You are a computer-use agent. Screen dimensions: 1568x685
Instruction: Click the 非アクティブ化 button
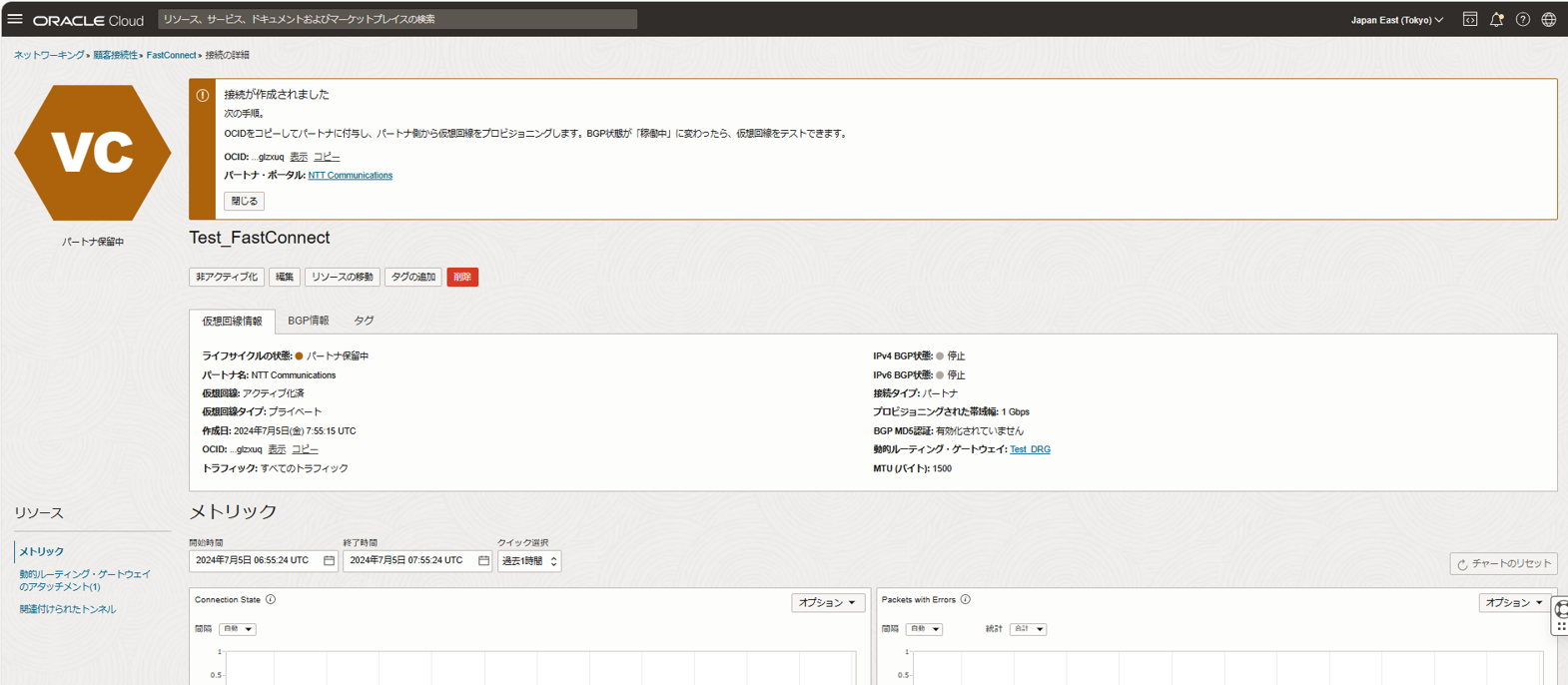[x=227, y=277]
